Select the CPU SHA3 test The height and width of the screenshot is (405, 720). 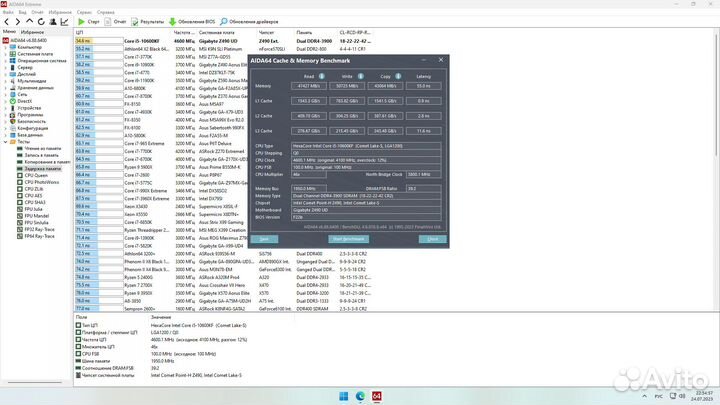pos(34,202)
